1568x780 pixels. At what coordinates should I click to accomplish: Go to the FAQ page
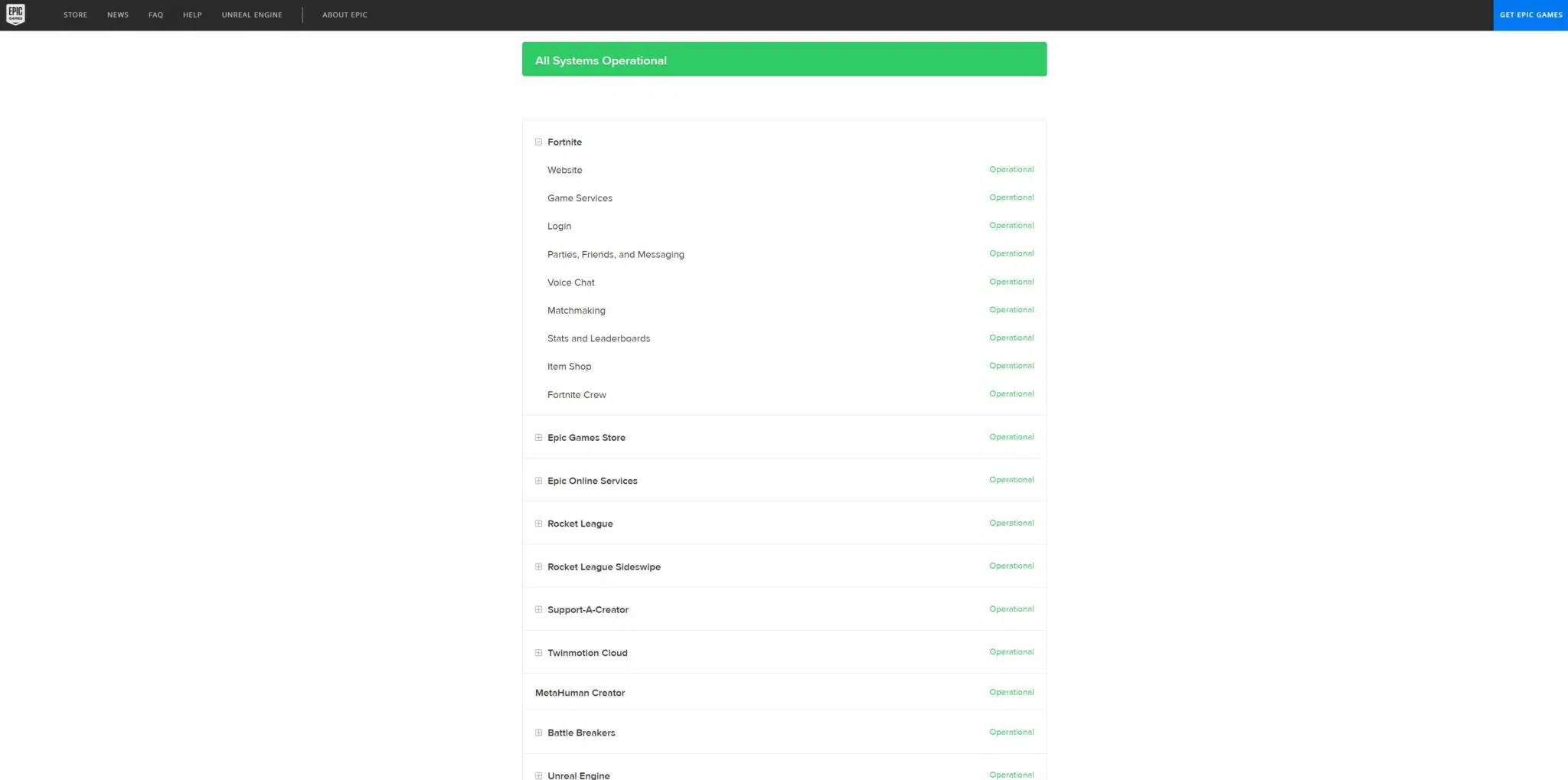[155, 15]
